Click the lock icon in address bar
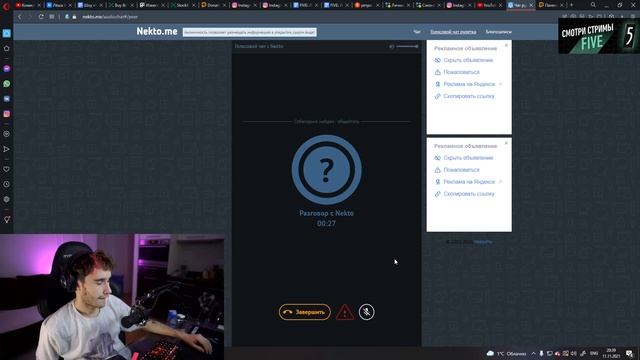The width and height of the screenshot is (640, 360). click(74, 17)
